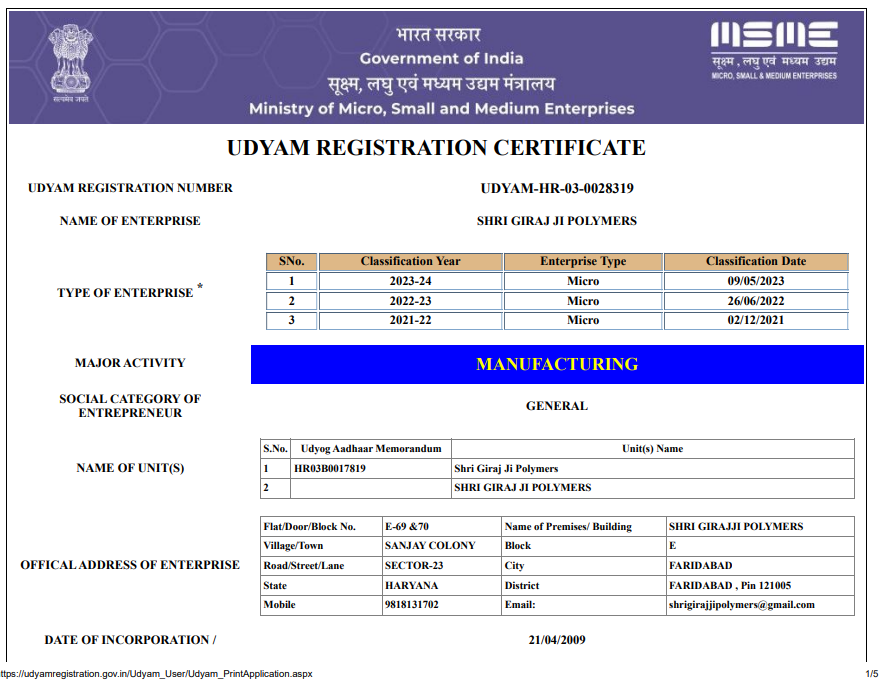881x682 pixels.
Task: Select district value FARIDABAD , Pin 121005
Action: pos(730,585)
